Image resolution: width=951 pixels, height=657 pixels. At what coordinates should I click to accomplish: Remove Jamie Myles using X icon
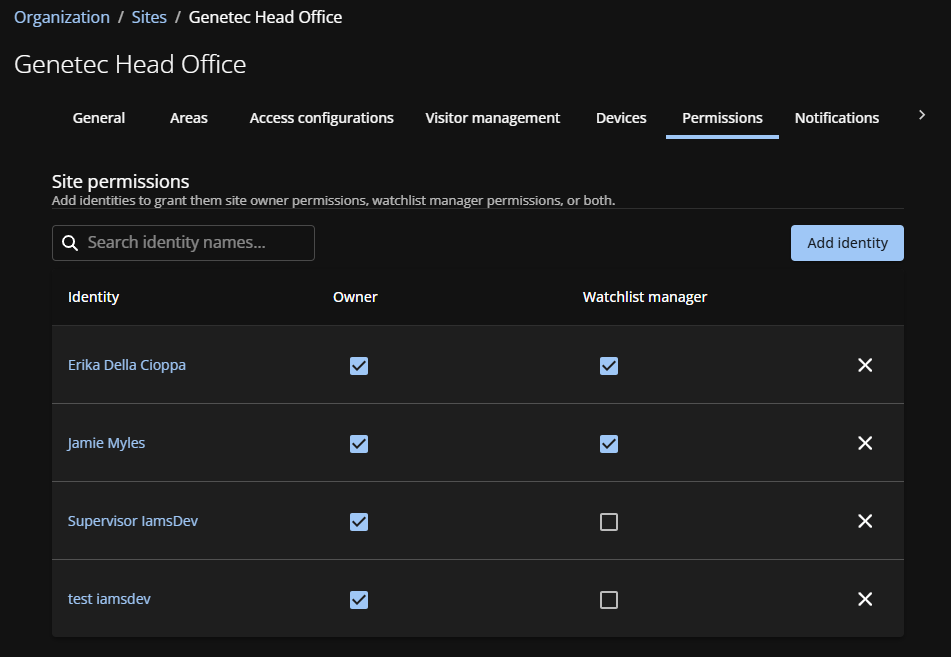tap(865, 443)
